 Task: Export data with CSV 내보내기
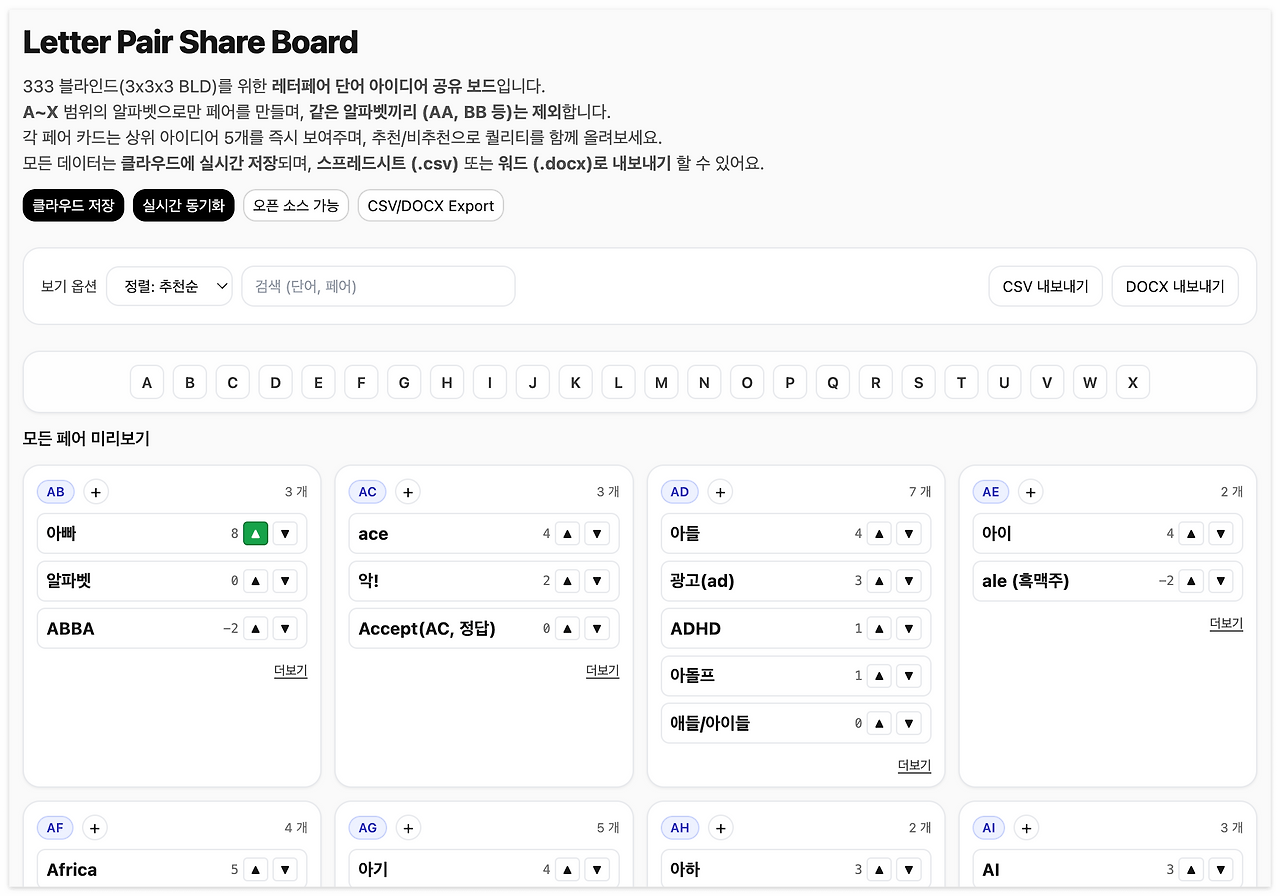tap(1045, 285)
